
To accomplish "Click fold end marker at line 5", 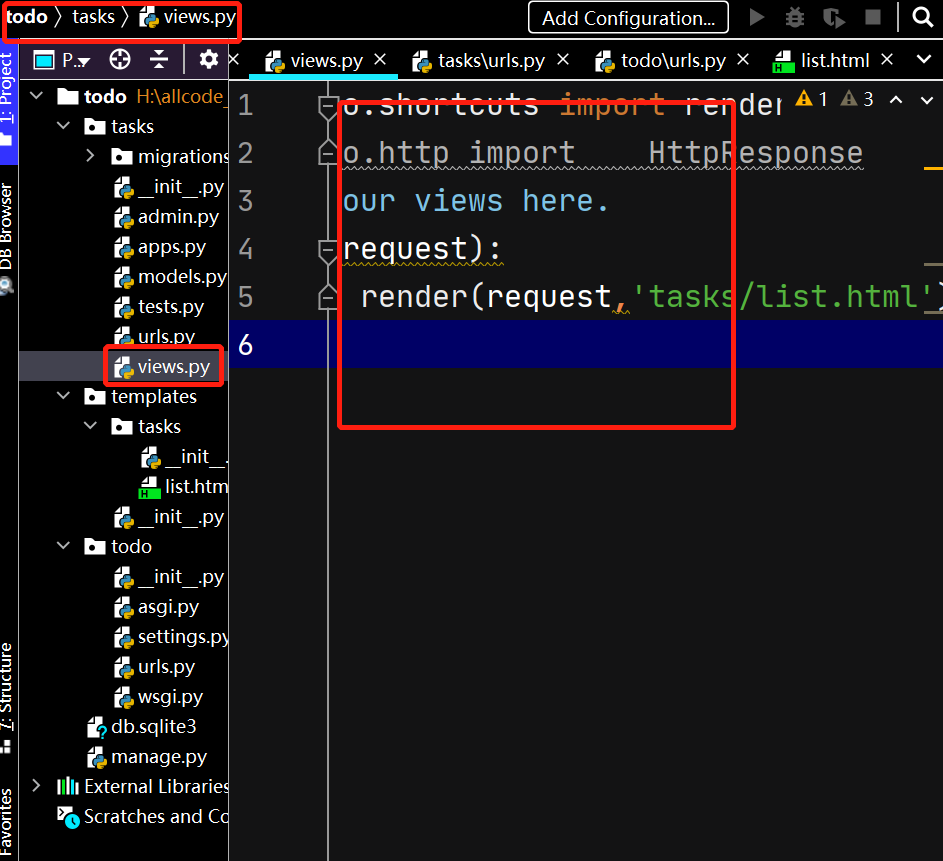I will coord(327,297).
